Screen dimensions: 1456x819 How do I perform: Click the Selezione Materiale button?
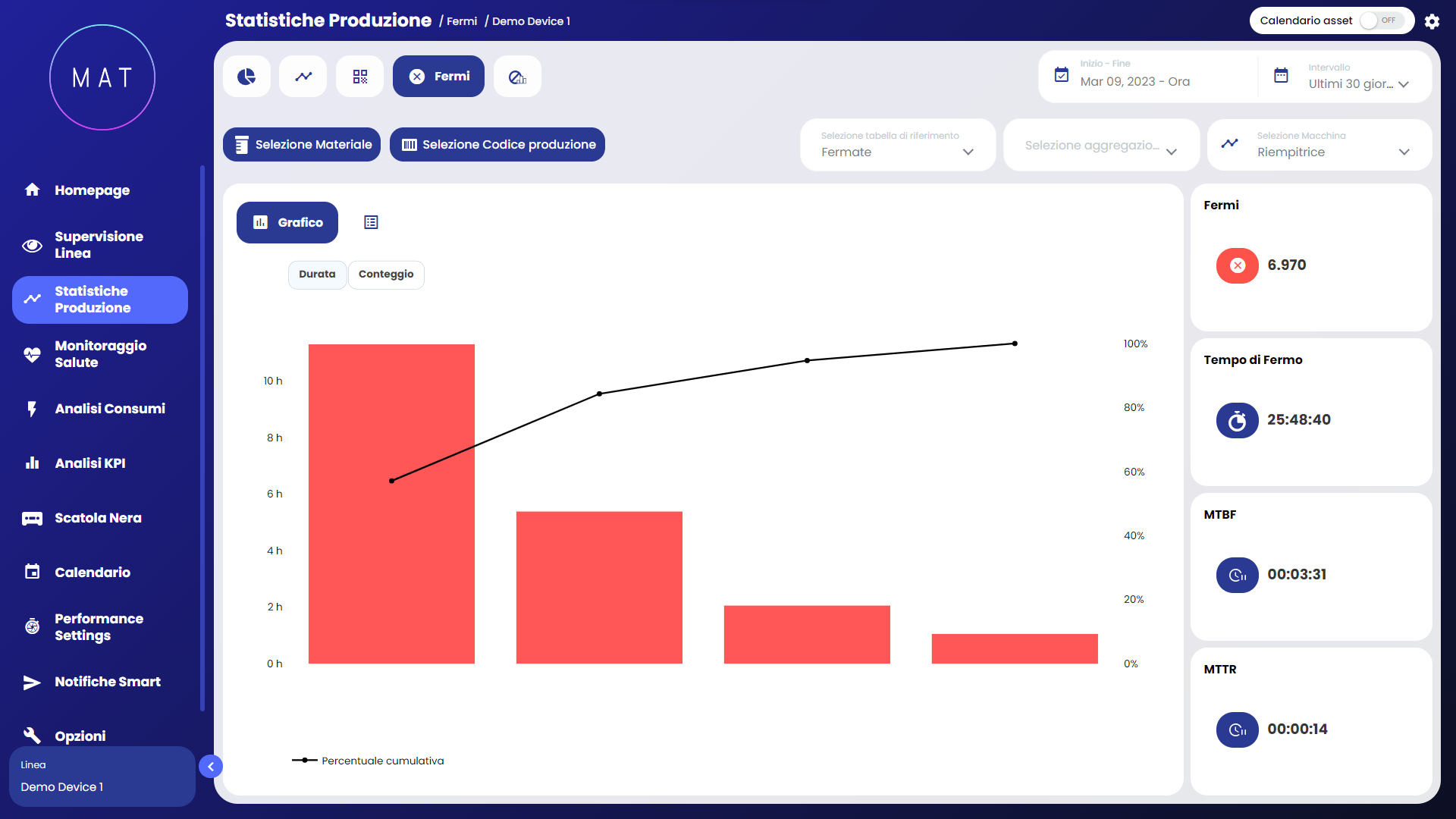(x=302, y=145)
